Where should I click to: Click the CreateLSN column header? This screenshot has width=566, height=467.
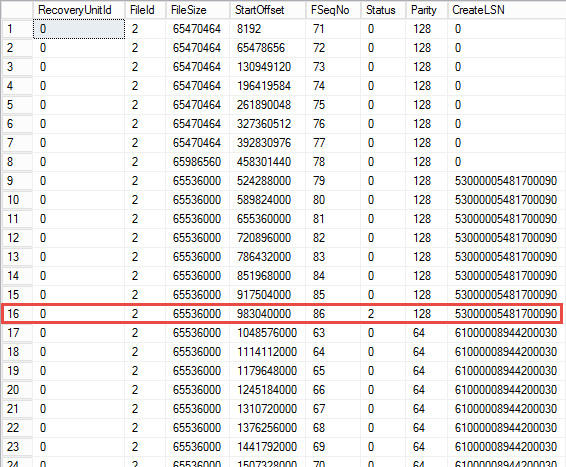[507, 10]
